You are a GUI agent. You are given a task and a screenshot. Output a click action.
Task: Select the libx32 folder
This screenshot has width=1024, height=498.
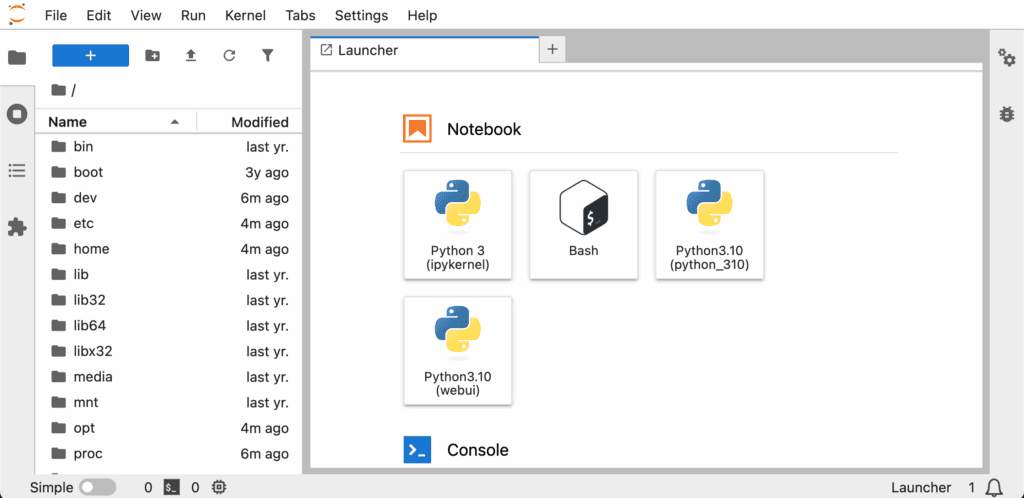(168, 351)
